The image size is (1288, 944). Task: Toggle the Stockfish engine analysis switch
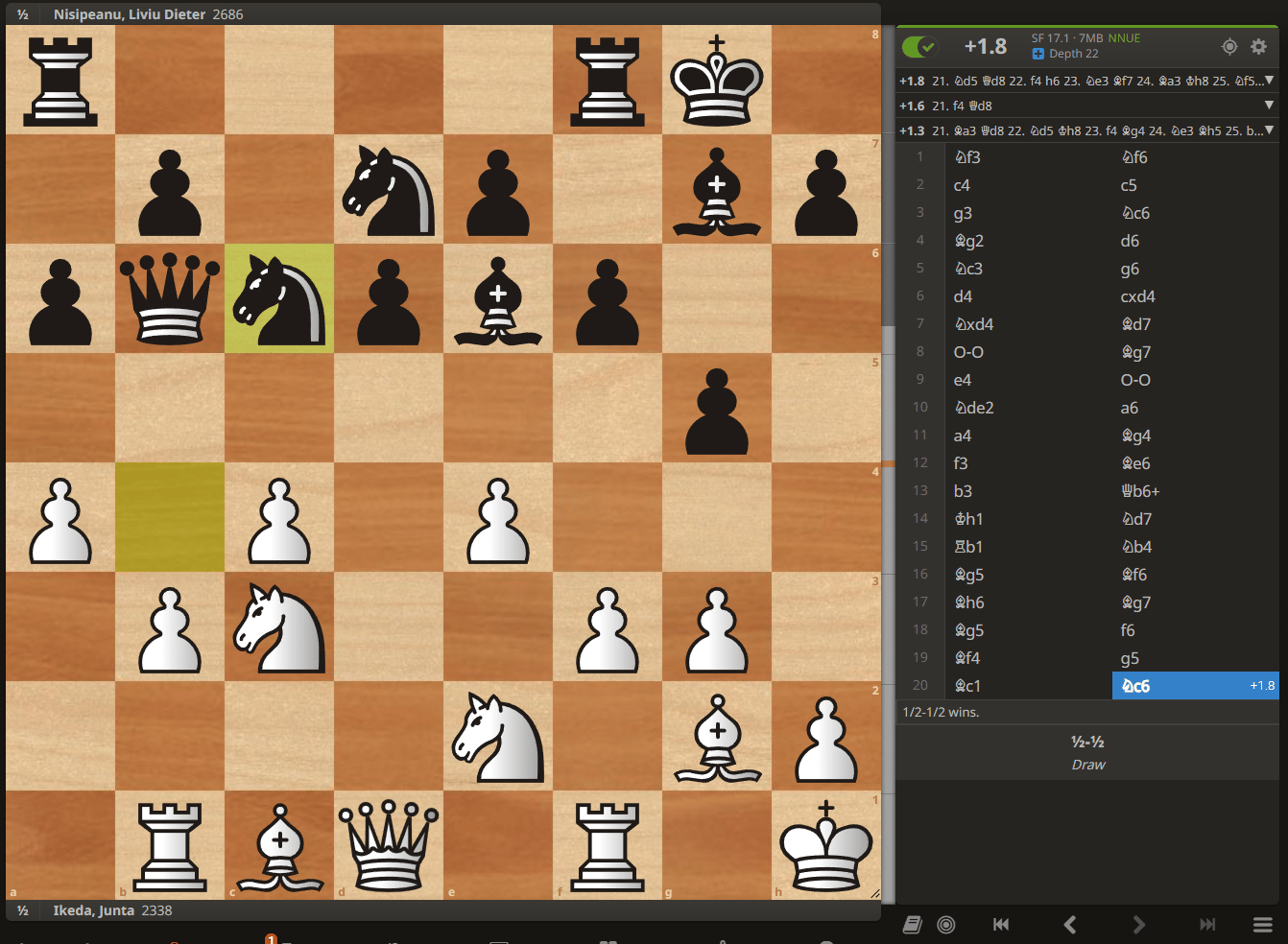919,46
